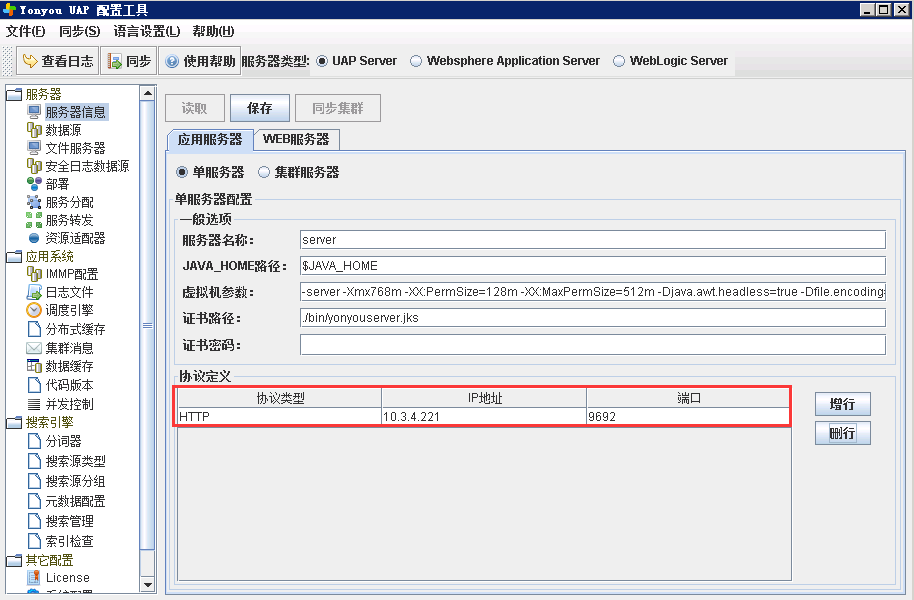Click the 服务器名称 input field
Screen dimensions: 914x600
(x=593, y=240)
